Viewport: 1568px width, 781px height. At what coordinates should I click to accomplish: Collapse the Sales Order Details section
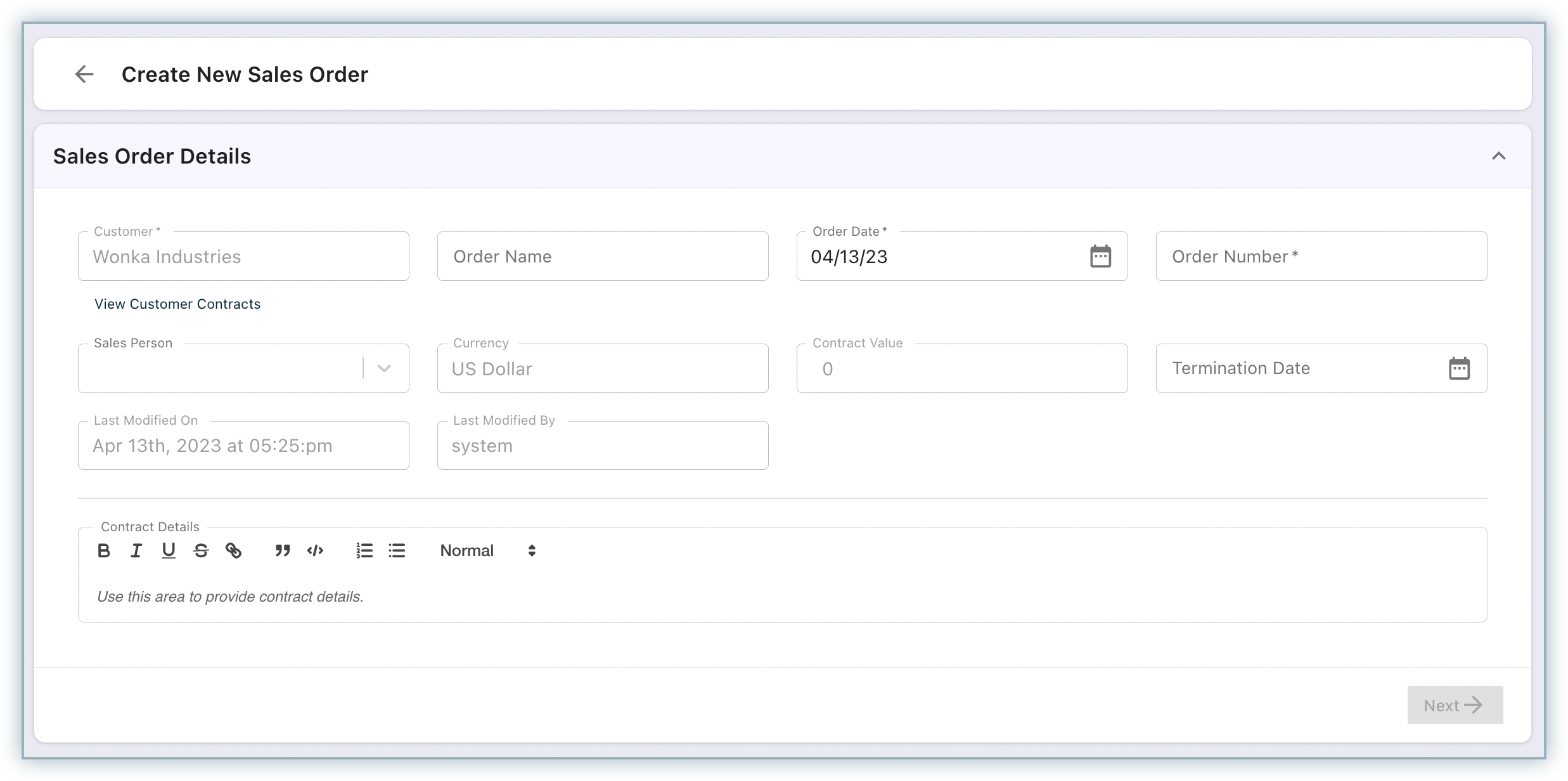coord(1498,156)
